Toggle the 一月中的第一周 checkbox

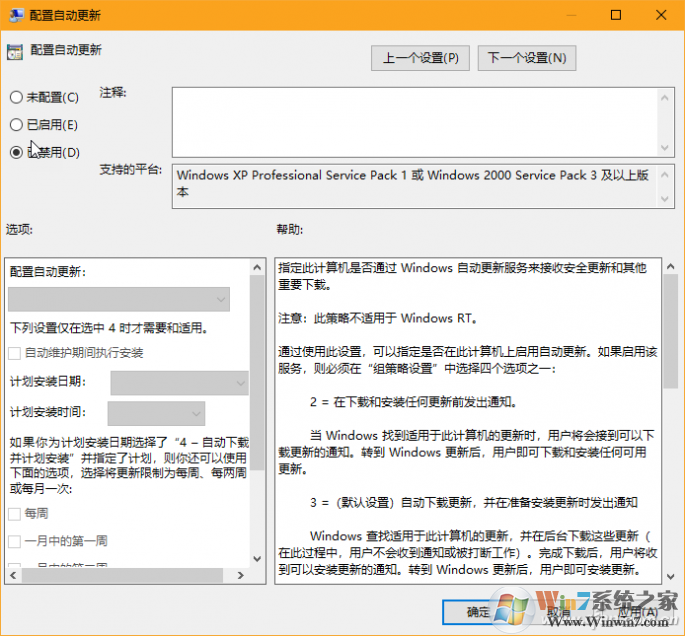tap(15, 541)
